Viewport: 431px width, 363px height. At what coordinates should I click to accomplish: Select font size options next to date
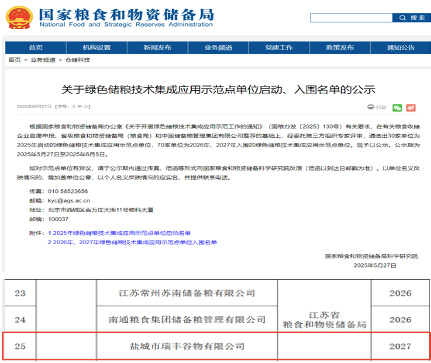(x=73, y=107)
